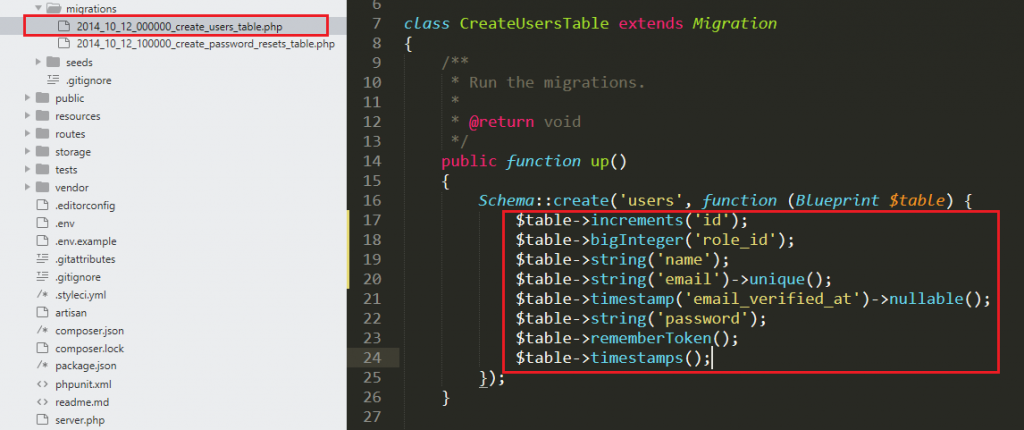Viewport: 1024px width, 430px height.
Task: Click the icon beside readme.md
Action: coord(42,402)
